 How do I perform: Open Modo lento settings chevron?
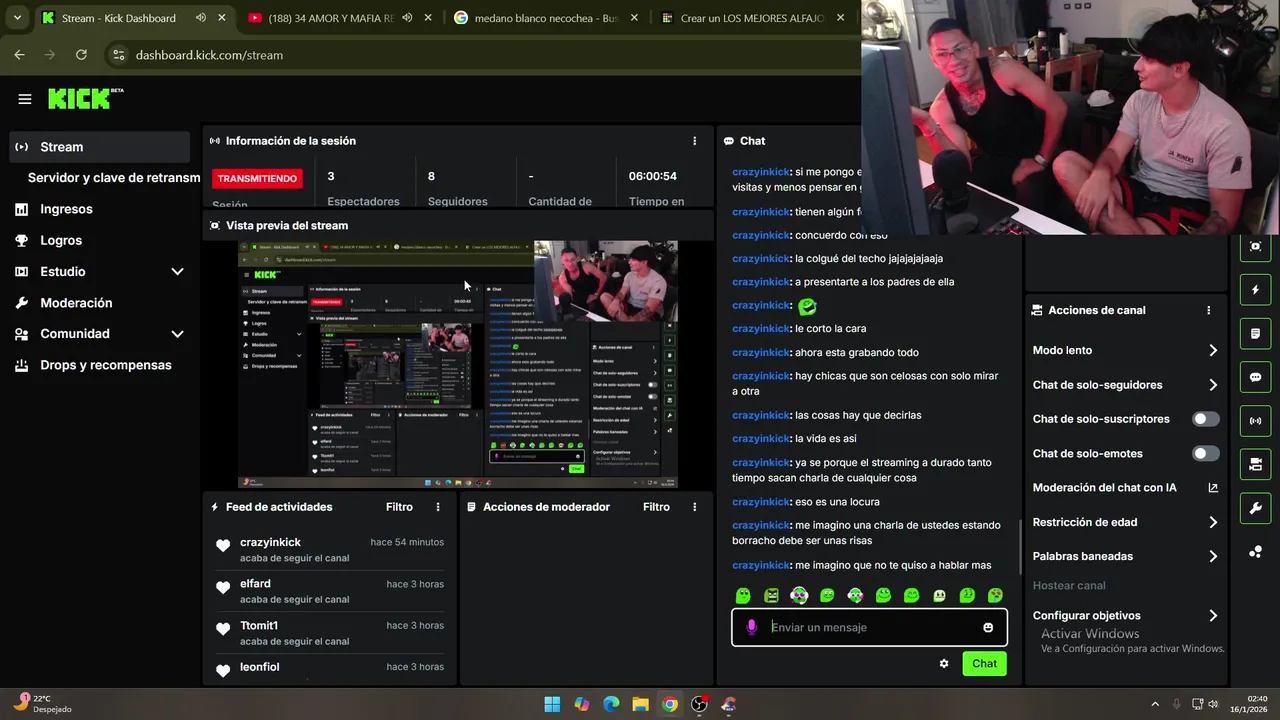[x=1213, y=350]
